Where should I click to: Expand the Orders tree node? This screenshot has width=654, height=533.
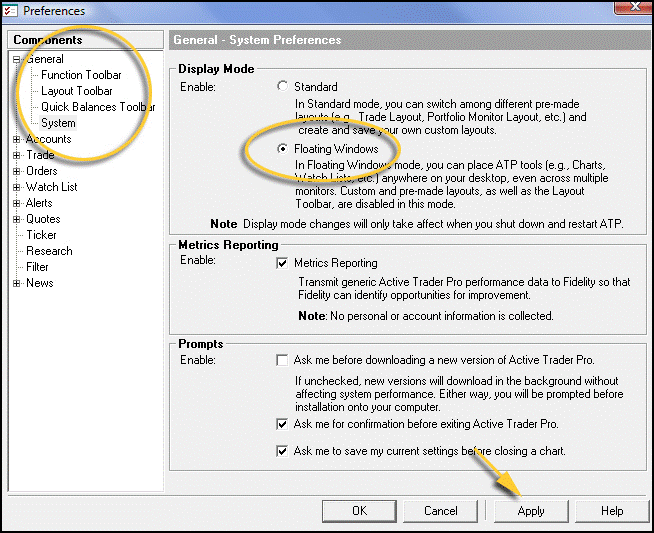click(x=17, y=171)
